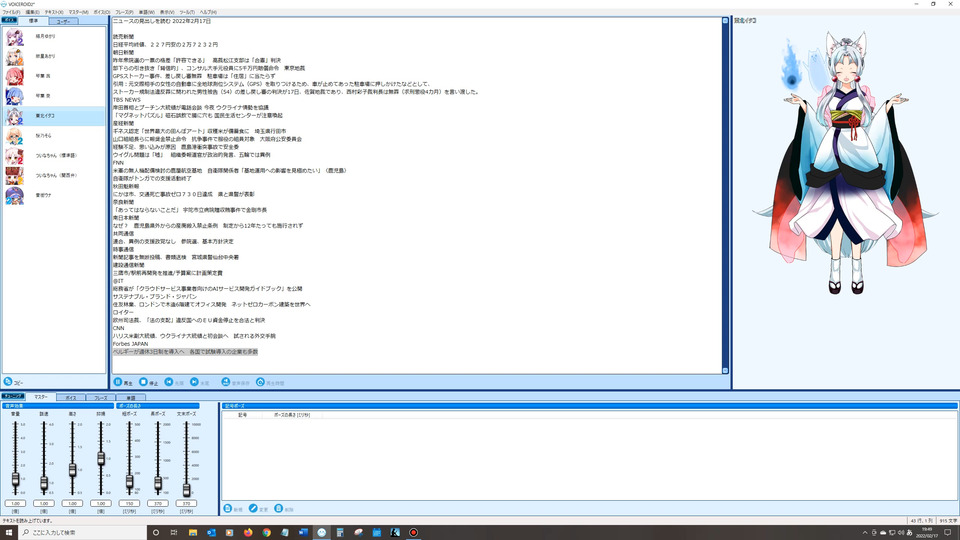960x540 pixels.
Task: Select 琴葉 茜 voice avatar
Action: [14, 76]
